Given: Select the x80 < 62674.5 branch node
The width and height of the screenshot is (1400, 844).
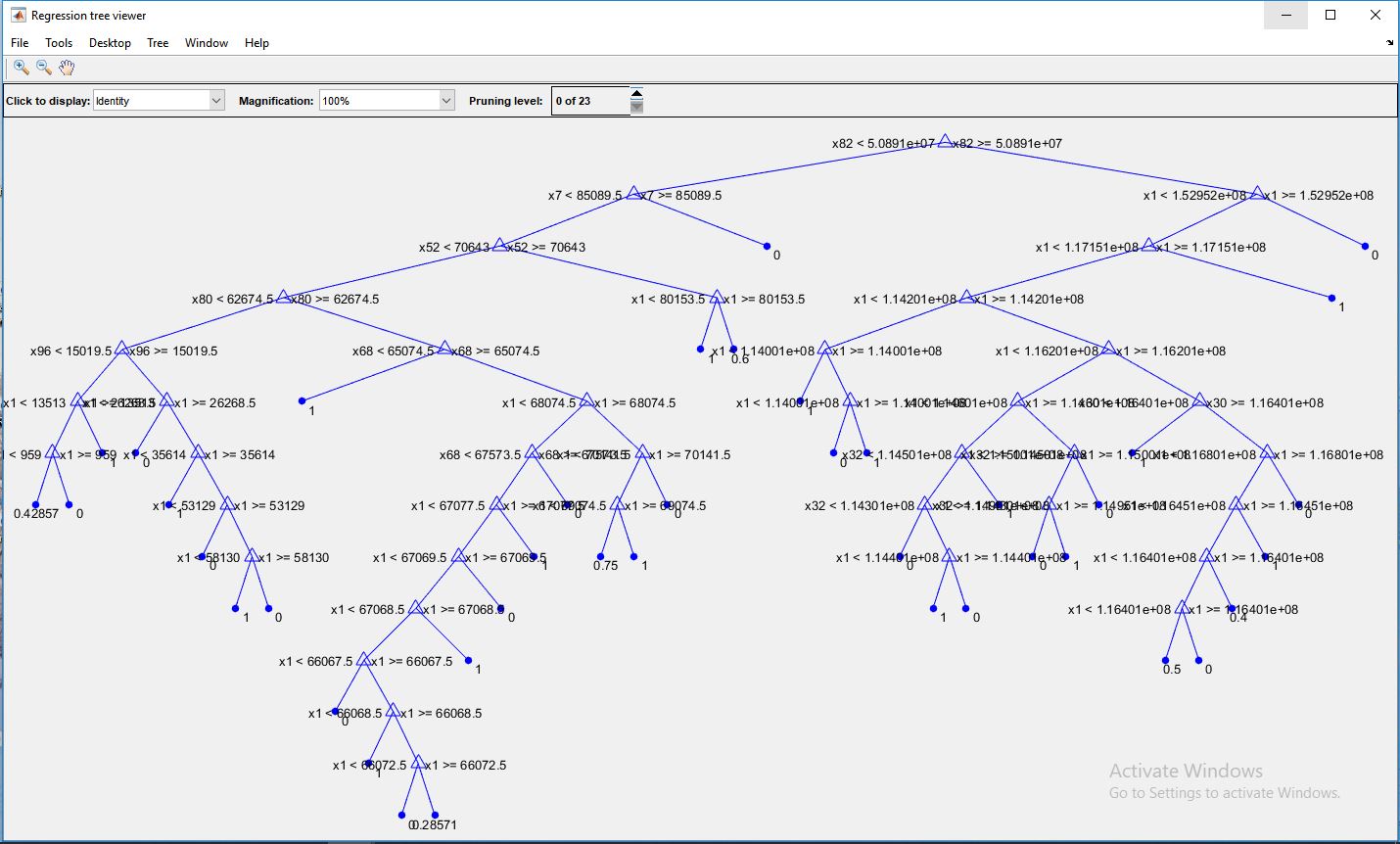Looking at the screenshot, I should [283, 298].
